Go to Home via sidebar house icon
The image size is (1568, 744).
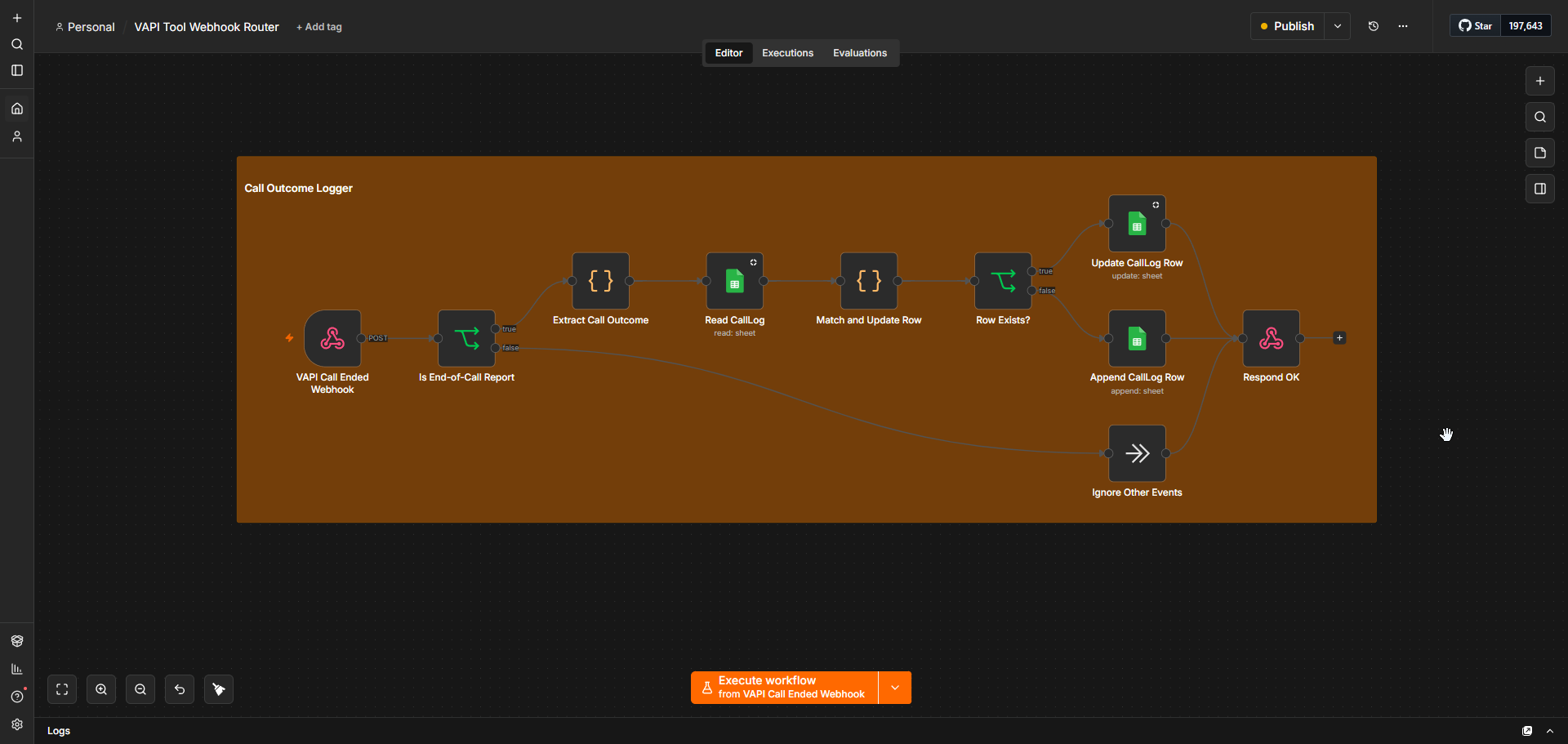17,109
